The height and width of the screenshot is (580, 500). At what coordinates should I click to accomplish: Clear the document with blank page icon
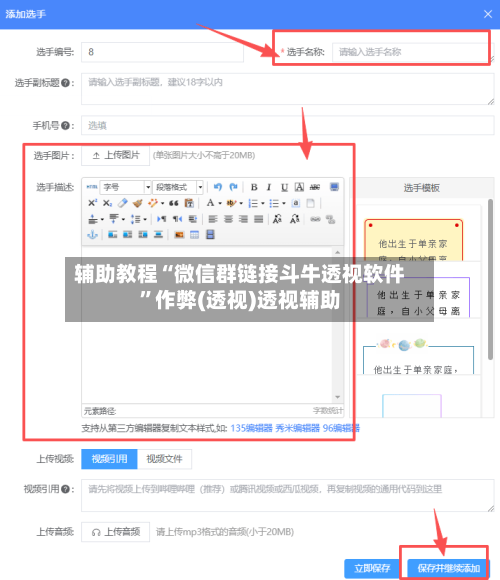(x=311, y=203)
